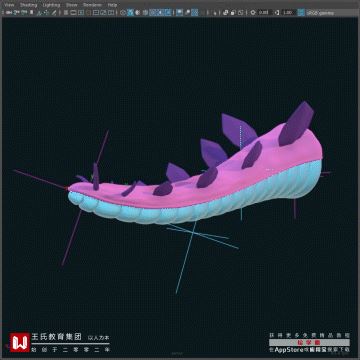Open the Renderer panel menu
Screen dimensions: 360x360
click(92, 5)
